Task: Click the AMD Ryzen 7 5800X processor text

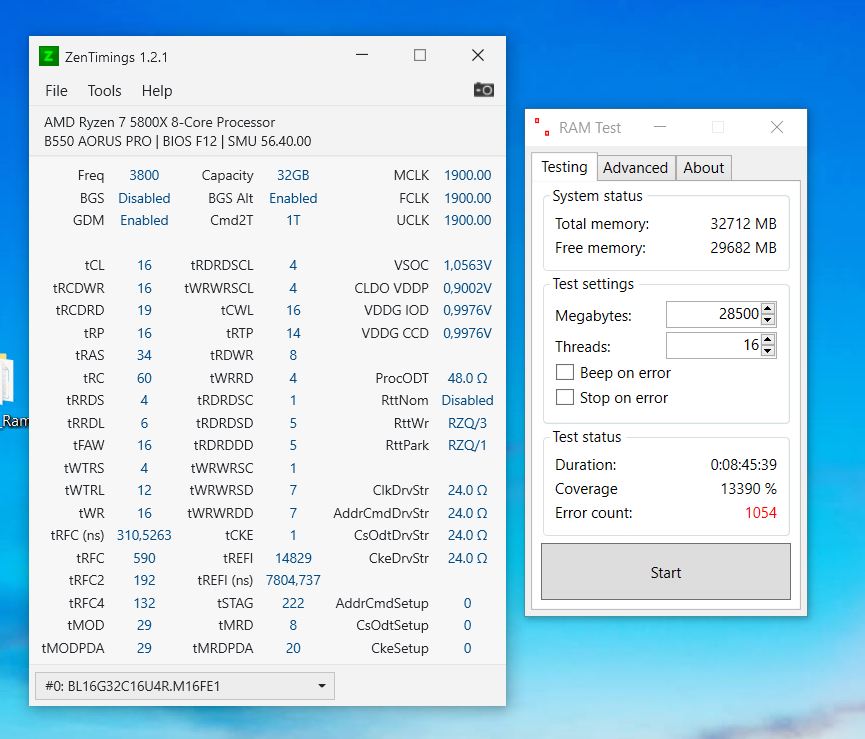Action: click(x=159, y=122)
